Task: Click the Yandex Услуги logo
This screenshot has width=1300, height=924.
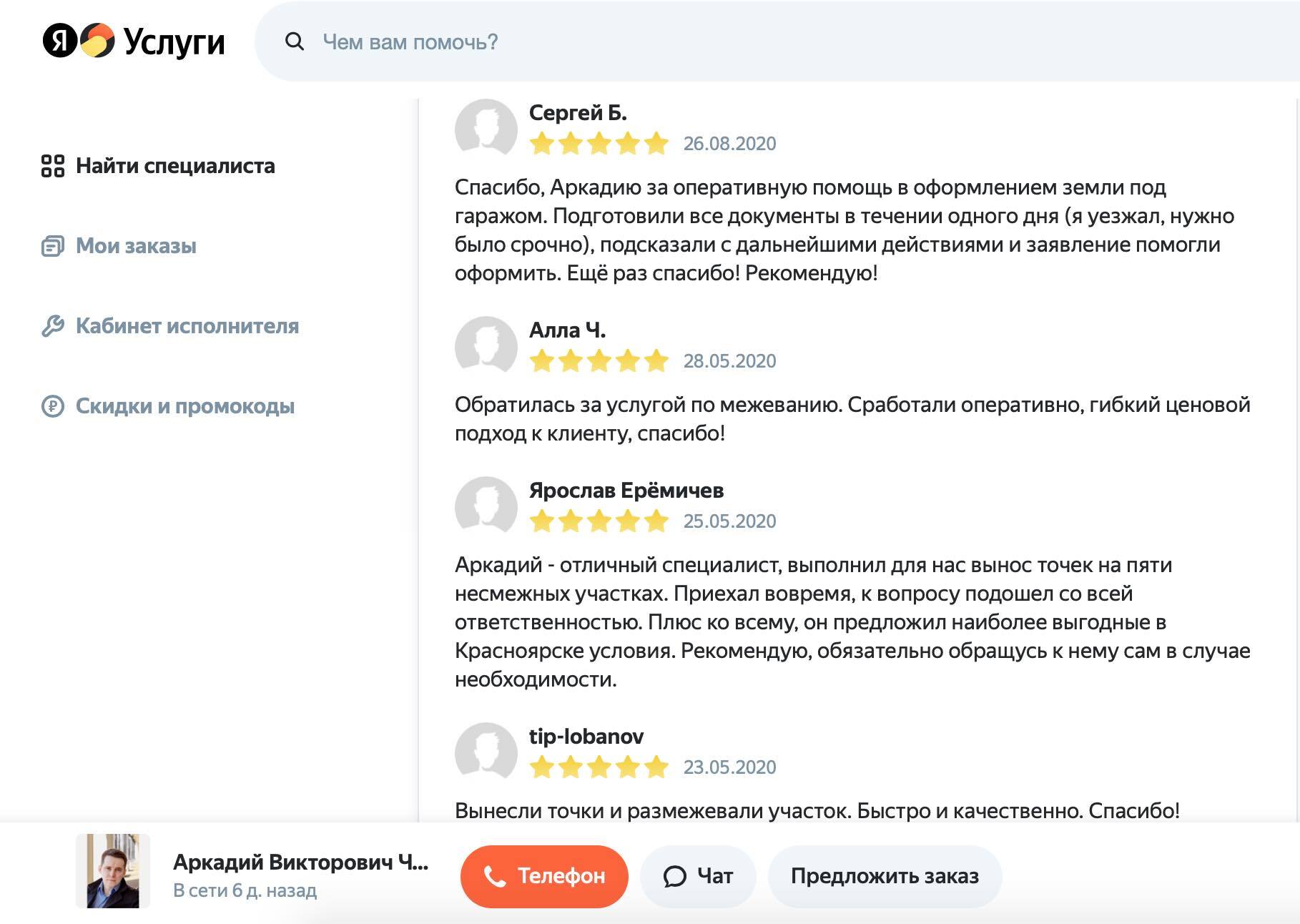Action: [134, 41]
